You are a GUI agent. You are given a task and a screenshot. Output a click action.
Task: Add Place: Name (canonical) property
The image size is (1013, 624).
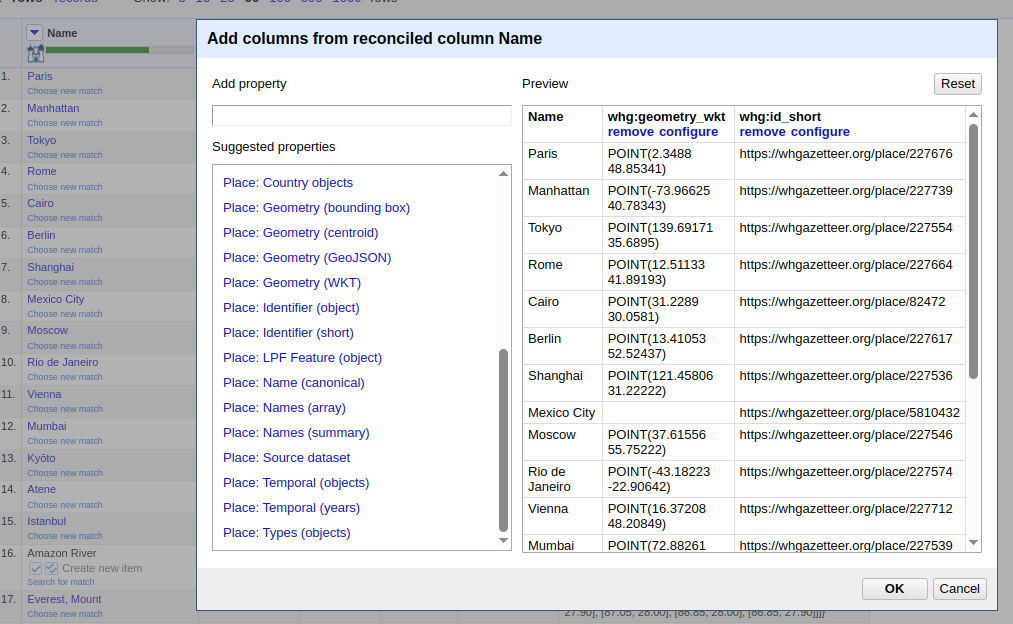(293, 383)
